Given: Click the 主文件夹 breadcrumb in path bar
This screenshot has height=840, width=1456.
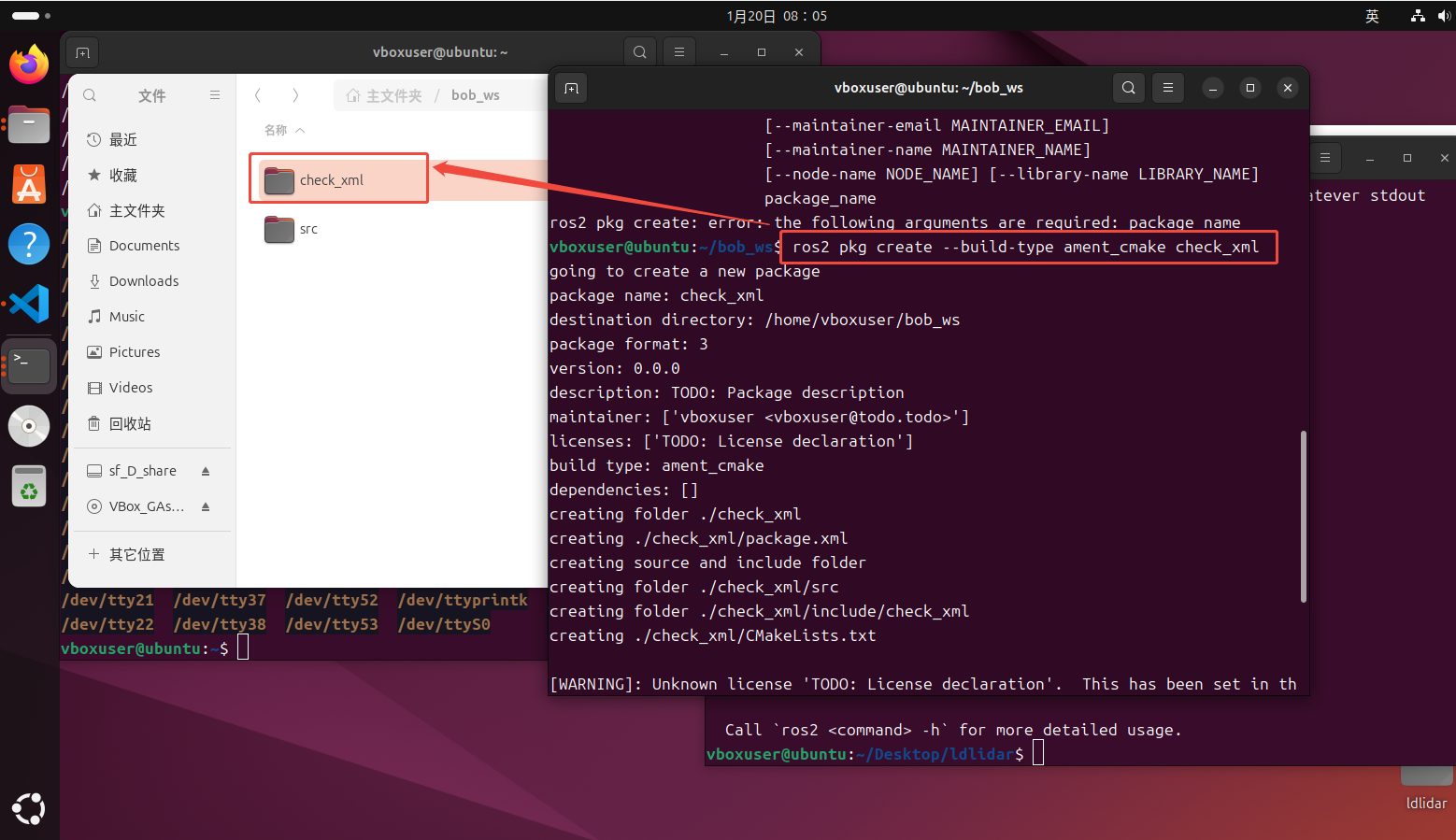Looking at the screenshot, I should click(x=384, y=95).
